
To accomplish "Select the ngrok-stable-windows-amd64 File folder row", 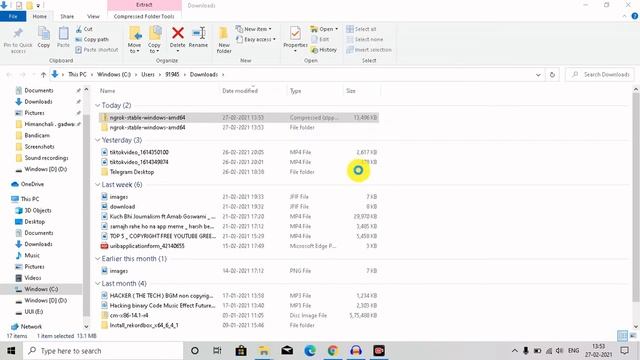I will (239, 127).
